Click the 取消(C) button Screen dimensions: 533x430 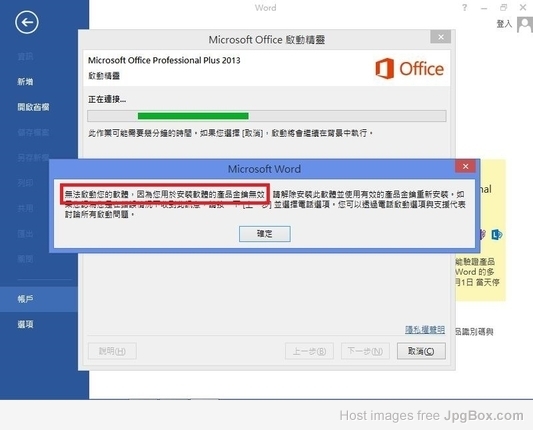[421, 351]
